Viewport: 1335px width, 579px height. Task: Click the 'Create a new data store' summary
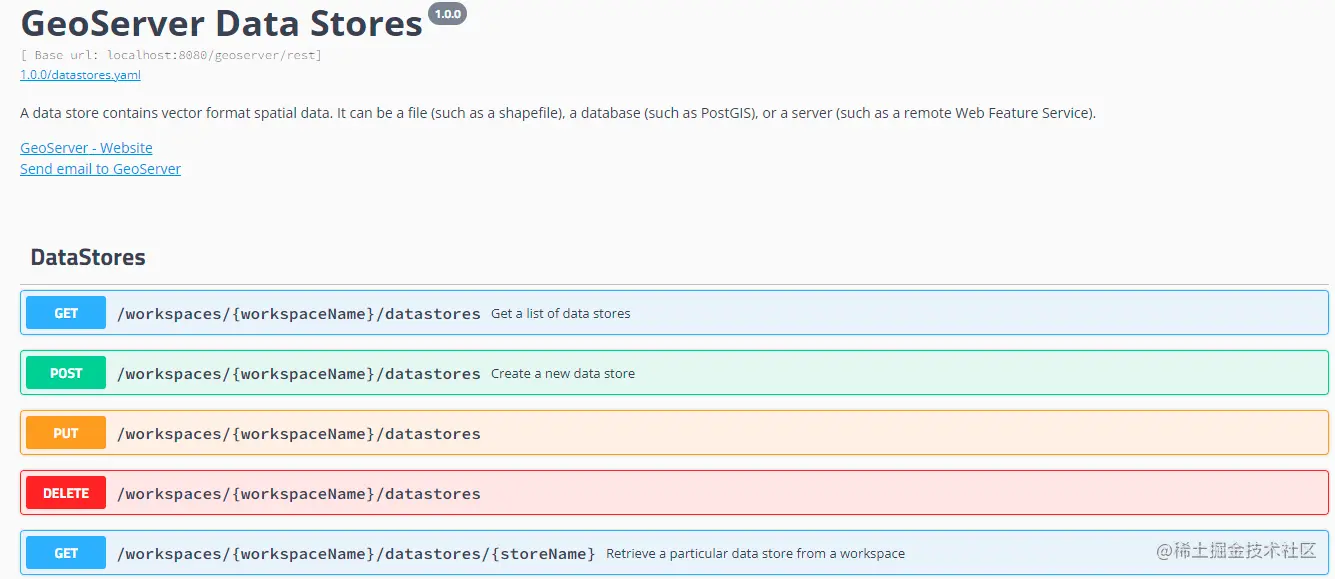pos(563,373)
